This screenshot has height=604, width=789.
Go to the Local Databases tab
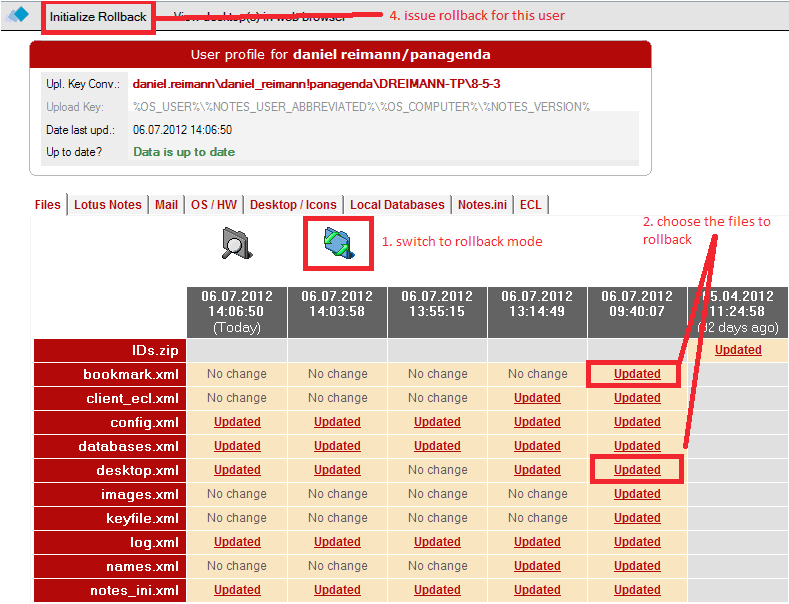tap(397, 205)
